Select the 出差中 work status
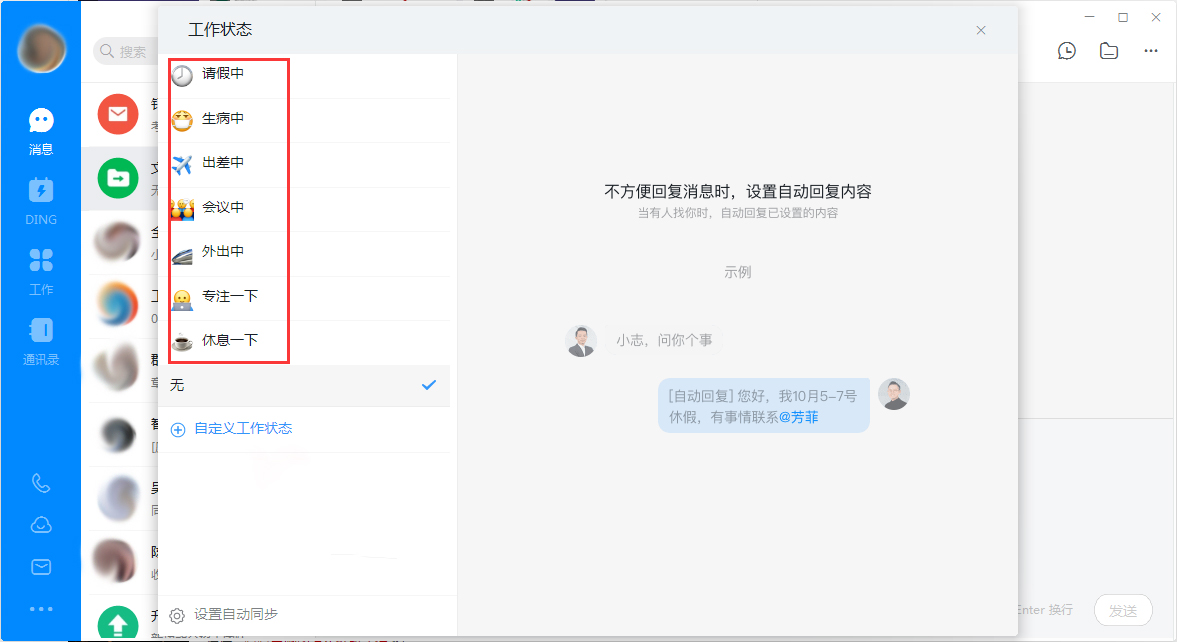This screenshot has height=642, width=1177. (x=221, y=163)
